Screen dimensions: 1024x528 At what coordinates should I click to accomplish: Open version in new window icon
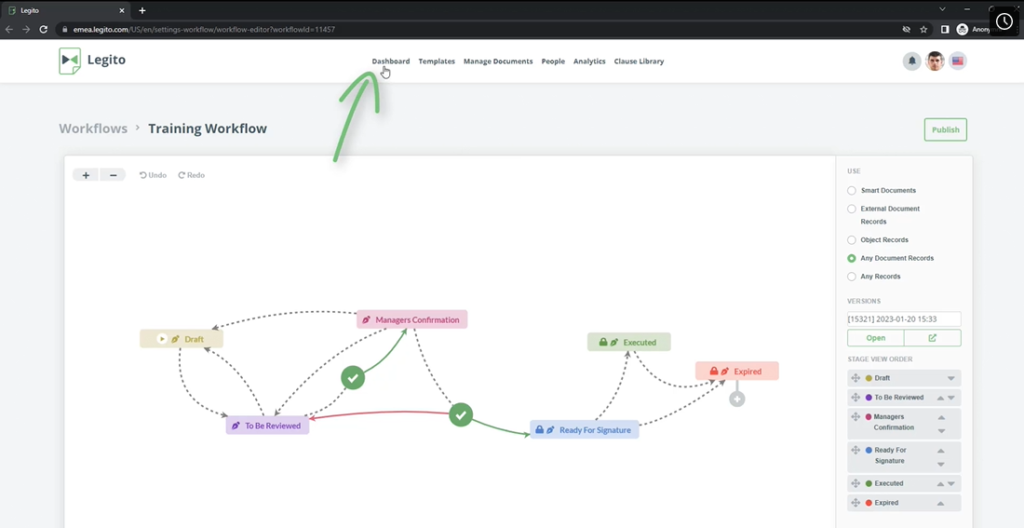click(932, 338)
